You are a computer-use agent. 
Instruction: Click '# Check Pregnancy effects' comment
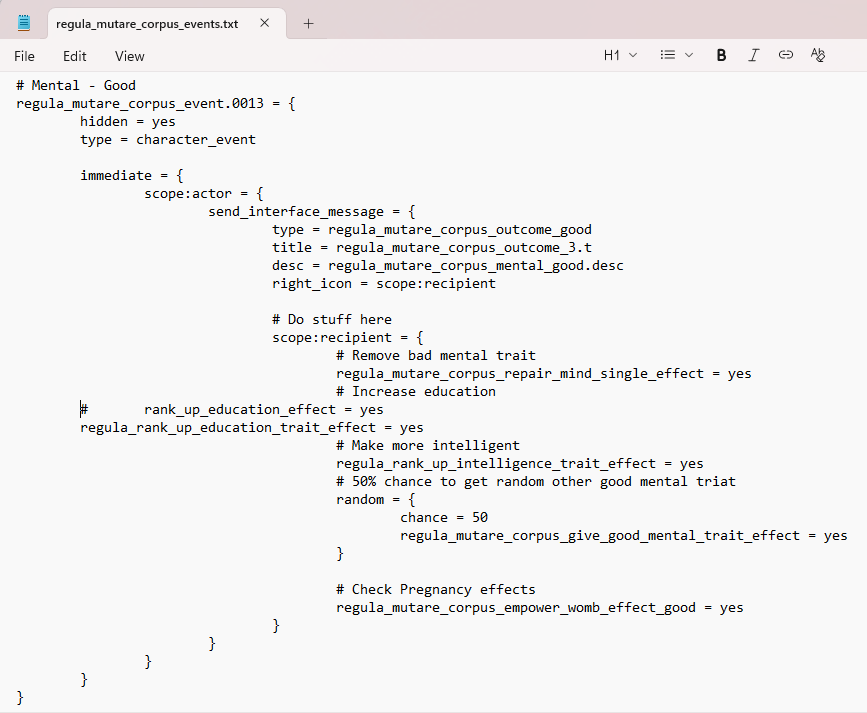point(436,589)
